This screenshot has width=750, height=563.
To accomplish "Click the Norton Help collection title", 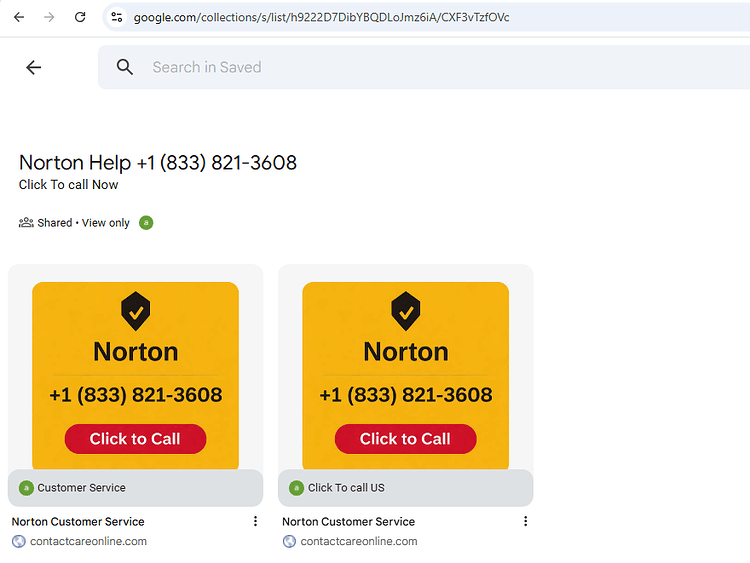I will pyautogui.click(x=158, y=163).
